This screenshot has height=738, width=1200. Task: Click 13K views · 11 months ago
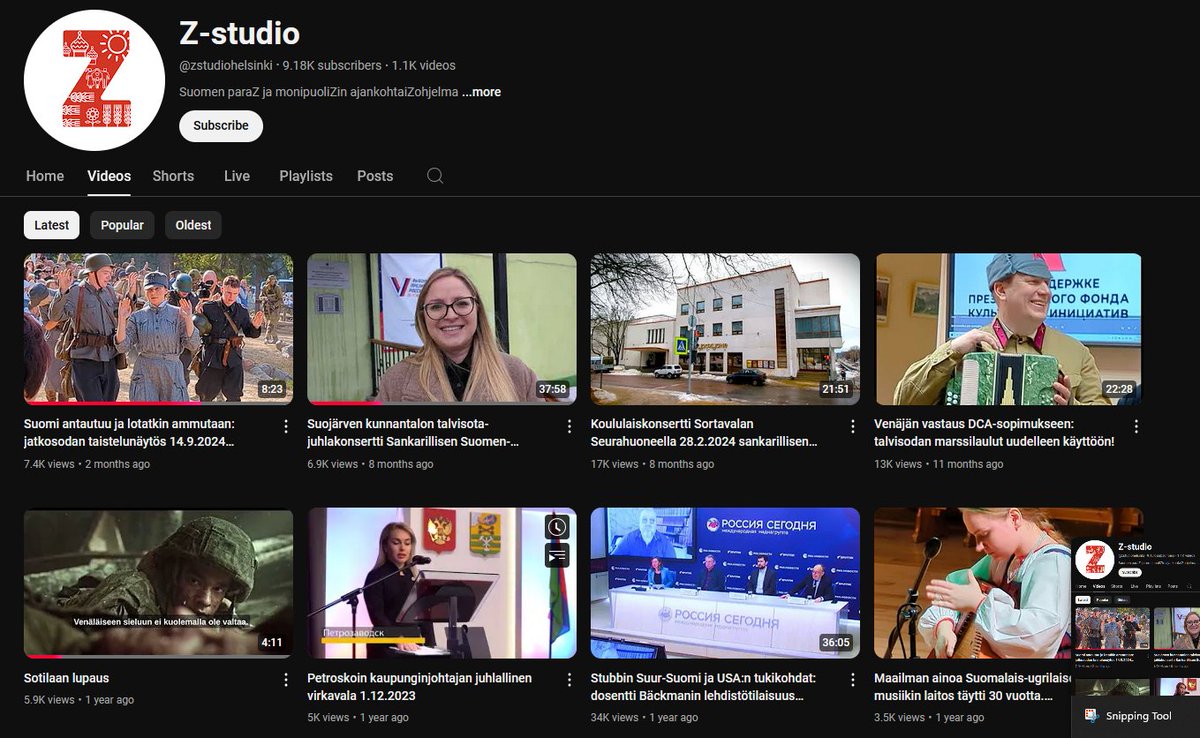[x=938, y=464]
